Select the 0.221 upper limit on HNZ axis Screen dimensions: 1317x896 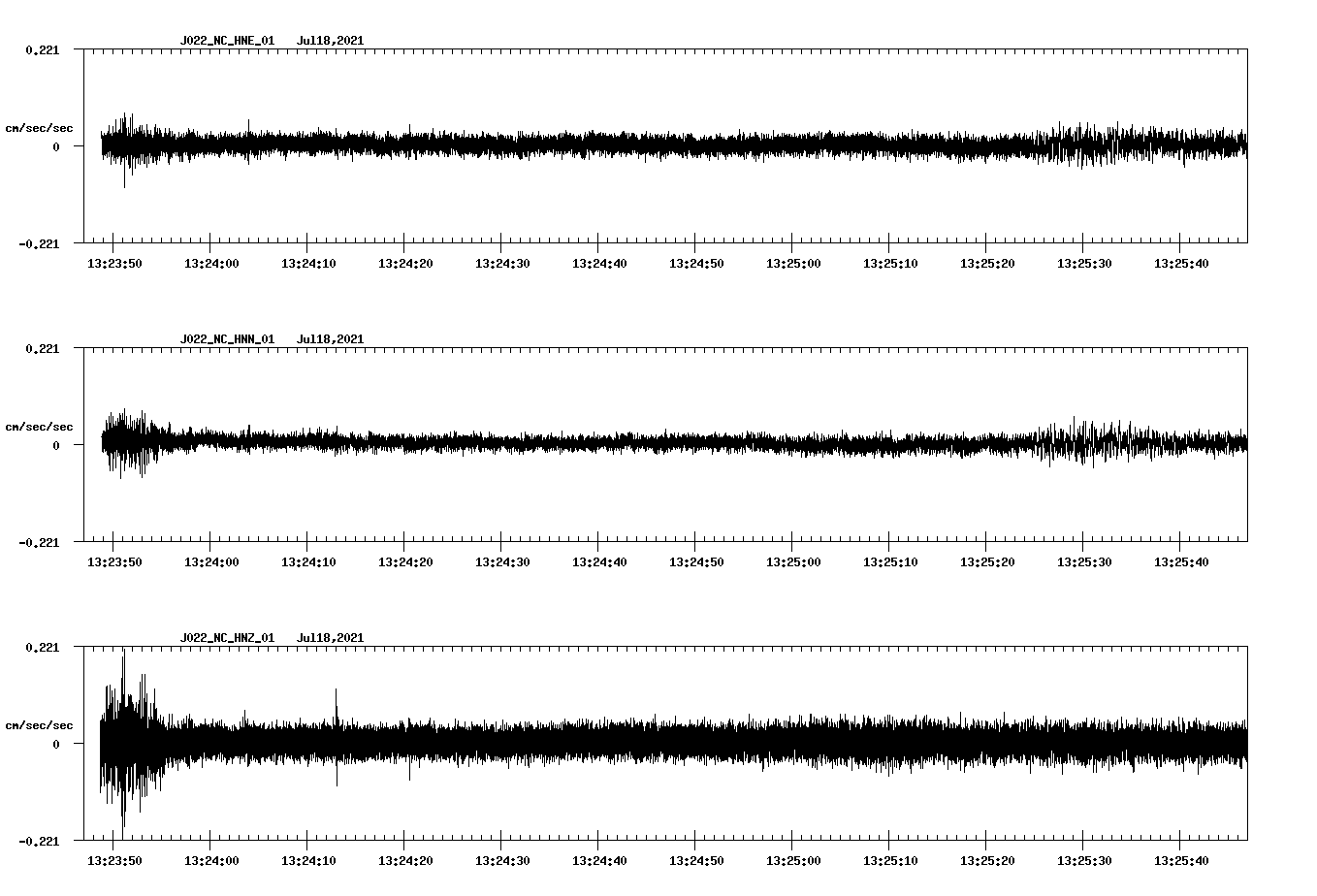42,647
